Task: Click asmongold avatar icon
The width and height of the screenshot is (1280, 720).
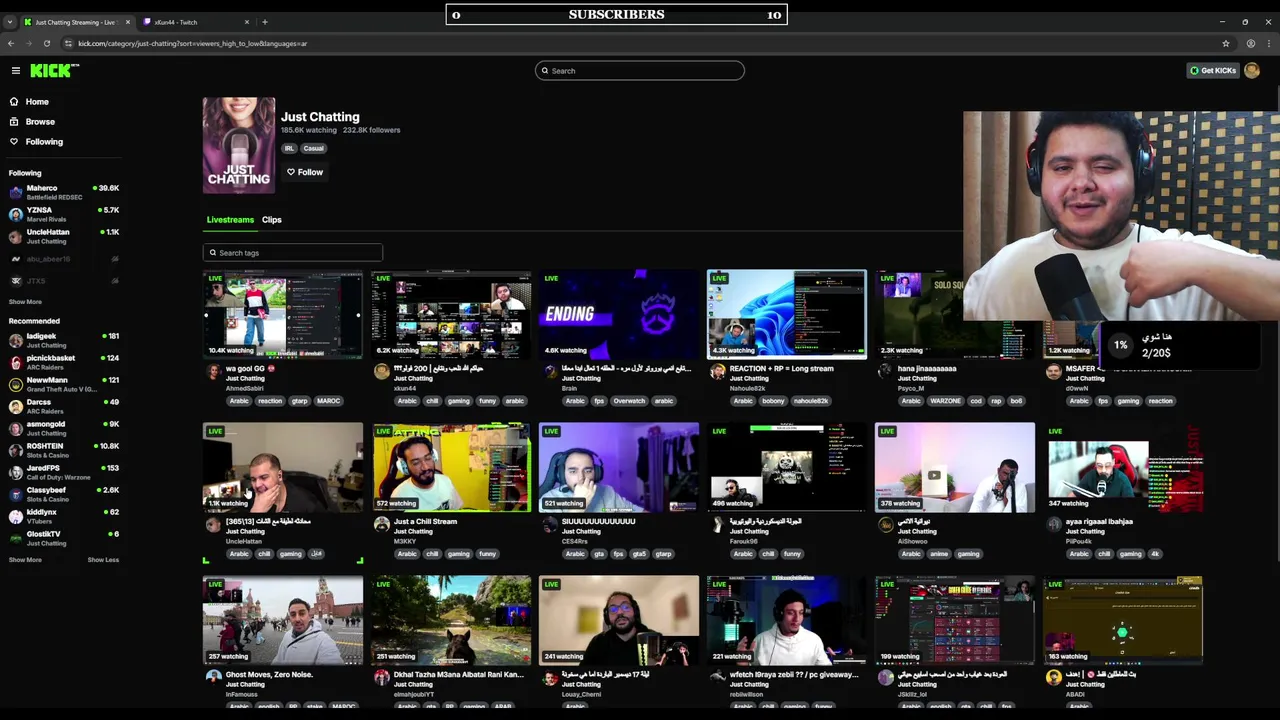Action: (x=15, y=428)
